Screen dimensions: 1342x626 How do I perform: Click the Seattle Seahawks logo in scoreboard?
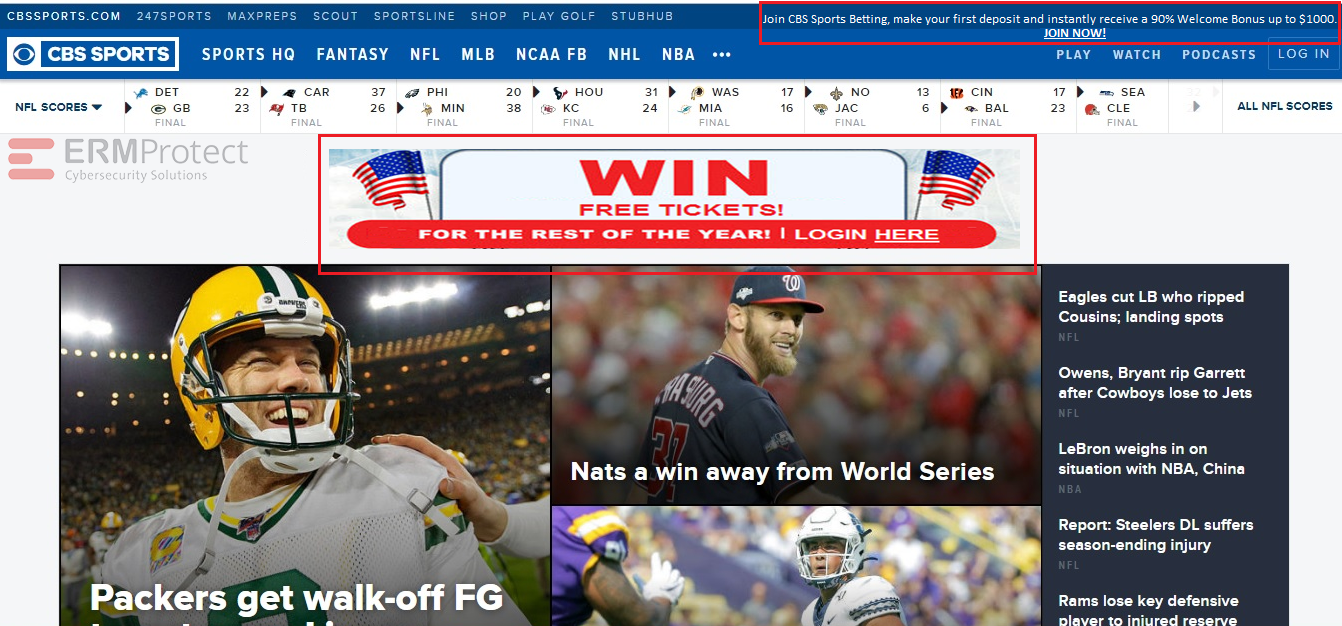pos(1107,92)
